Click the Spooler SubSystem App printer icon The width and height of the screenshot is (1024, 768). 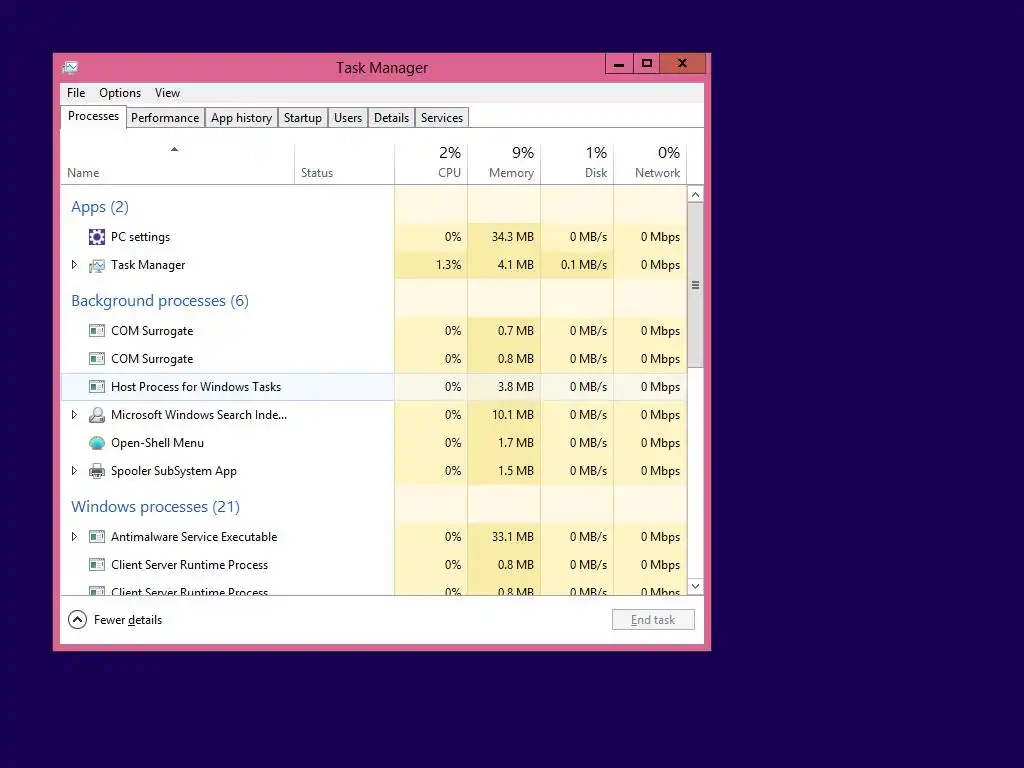coord(97,471)
